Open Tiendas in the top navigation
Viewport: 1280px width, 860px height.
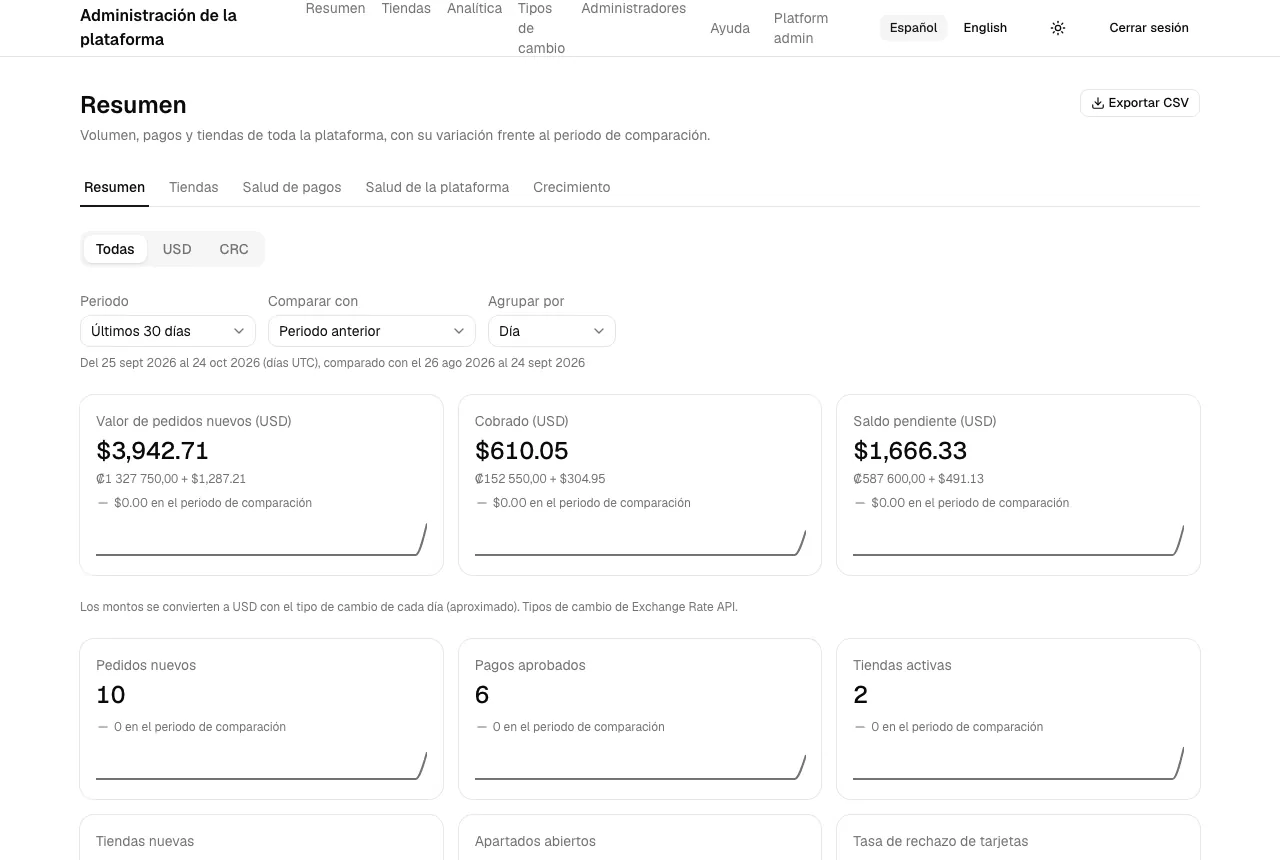406,8
